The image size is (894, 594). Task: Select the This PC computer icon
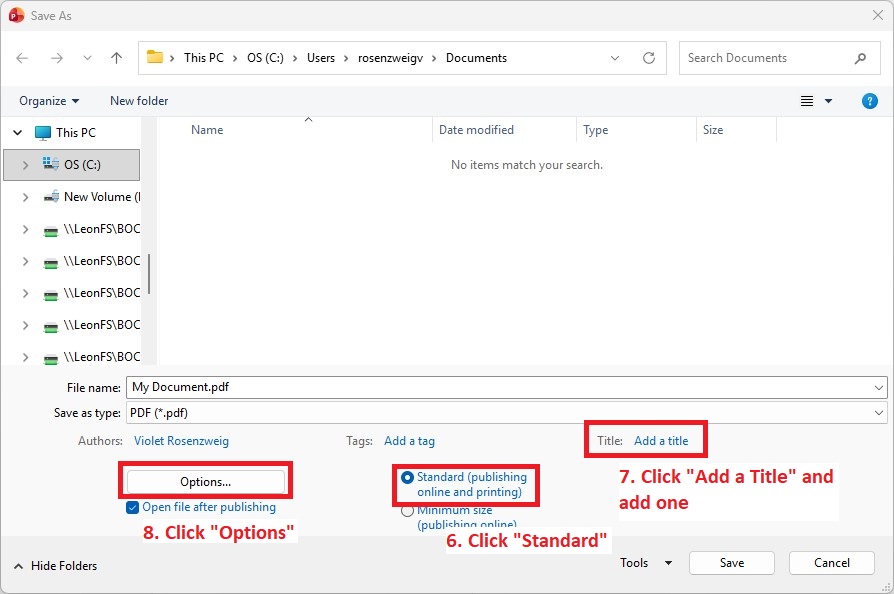pos(43,133)
